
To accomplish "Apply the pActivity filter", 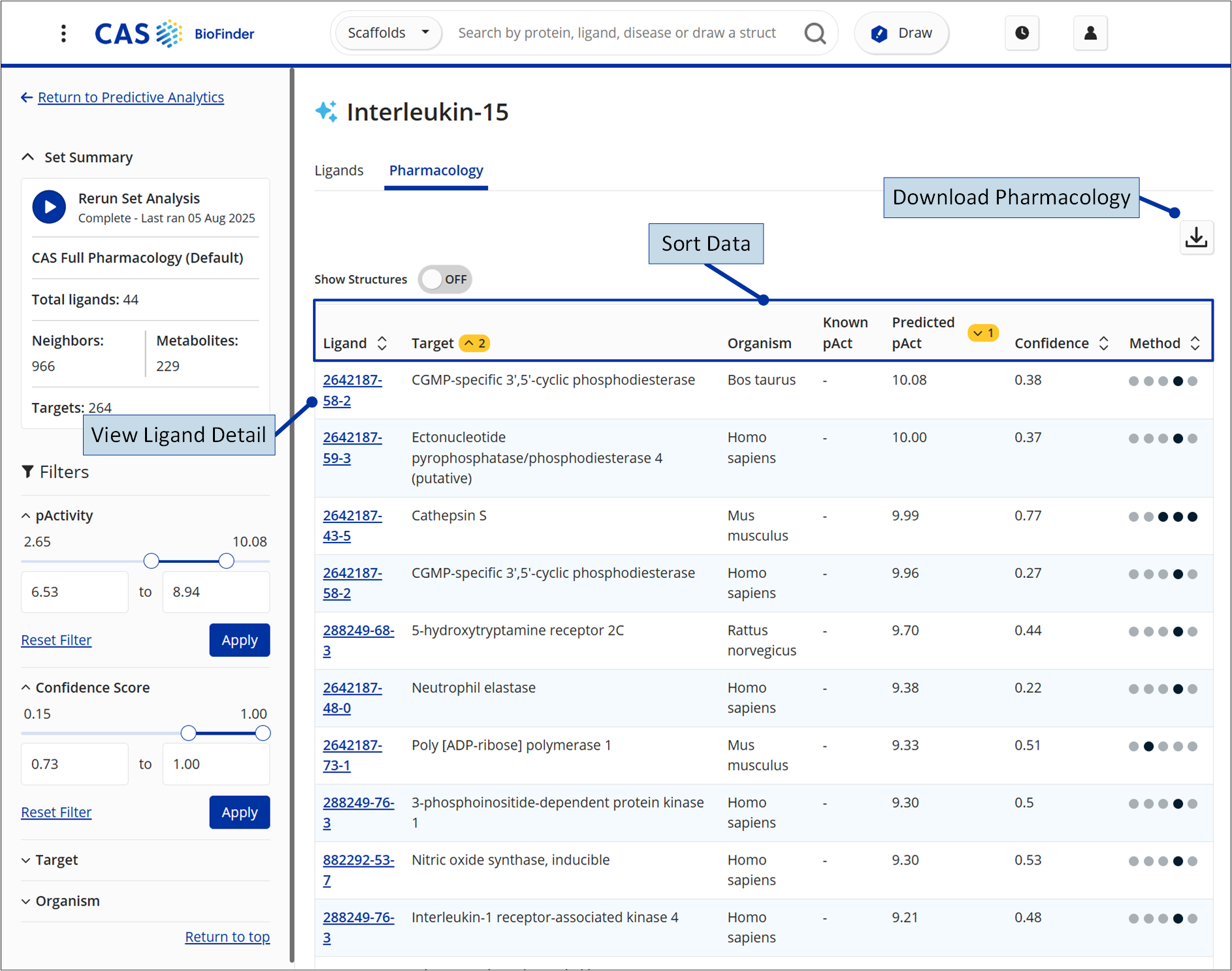I will pos(239,640).
